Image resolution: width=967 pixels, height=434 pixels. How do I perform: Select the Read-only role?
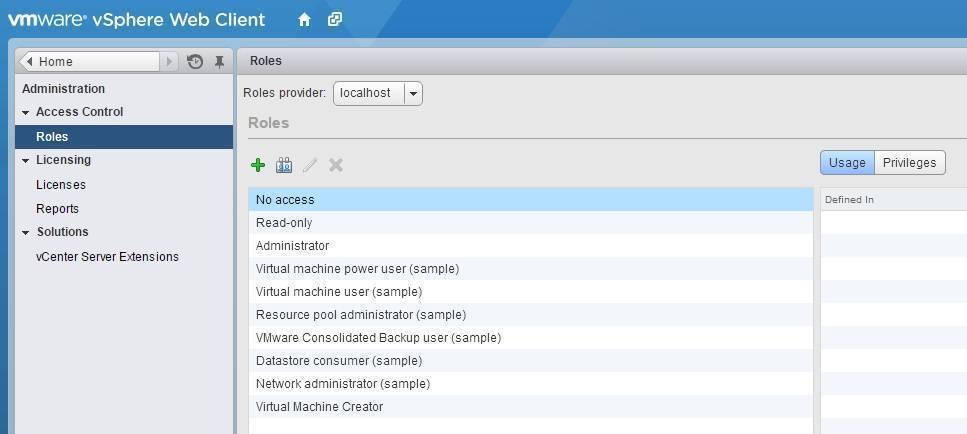point(531,223)
